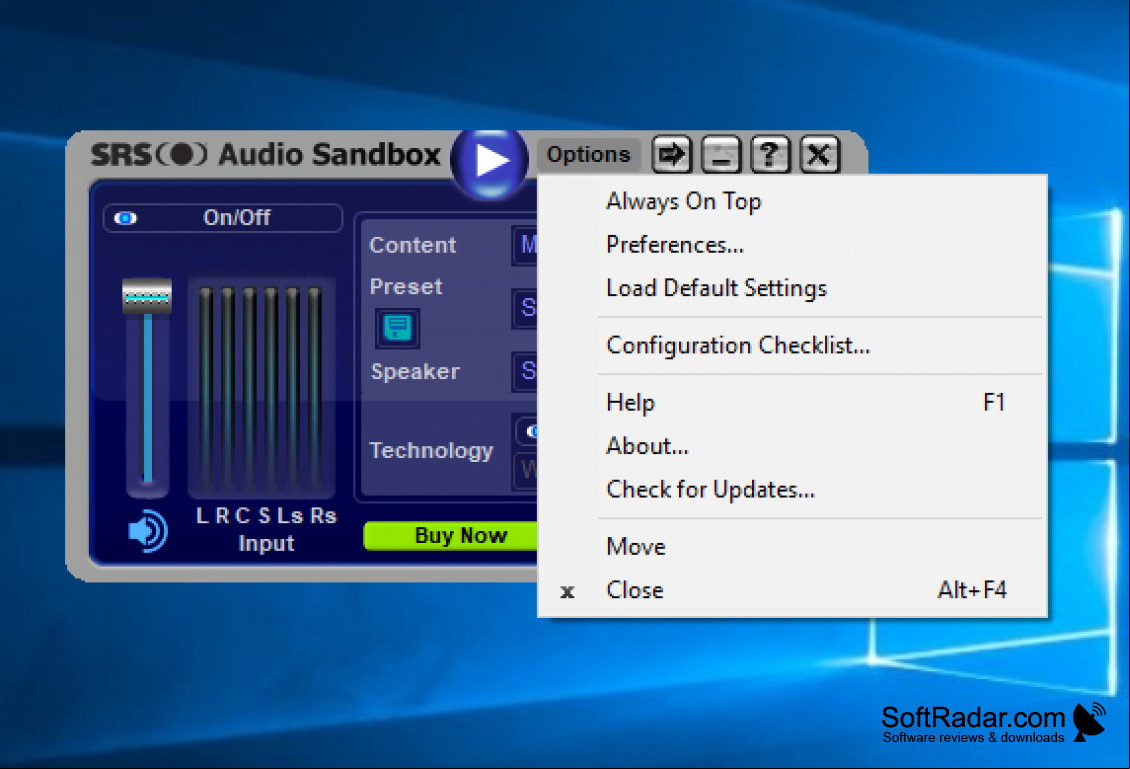Screen dimensions: 1130x769
Task: Click the master volume slider handle
Action: tap(147, 295)
